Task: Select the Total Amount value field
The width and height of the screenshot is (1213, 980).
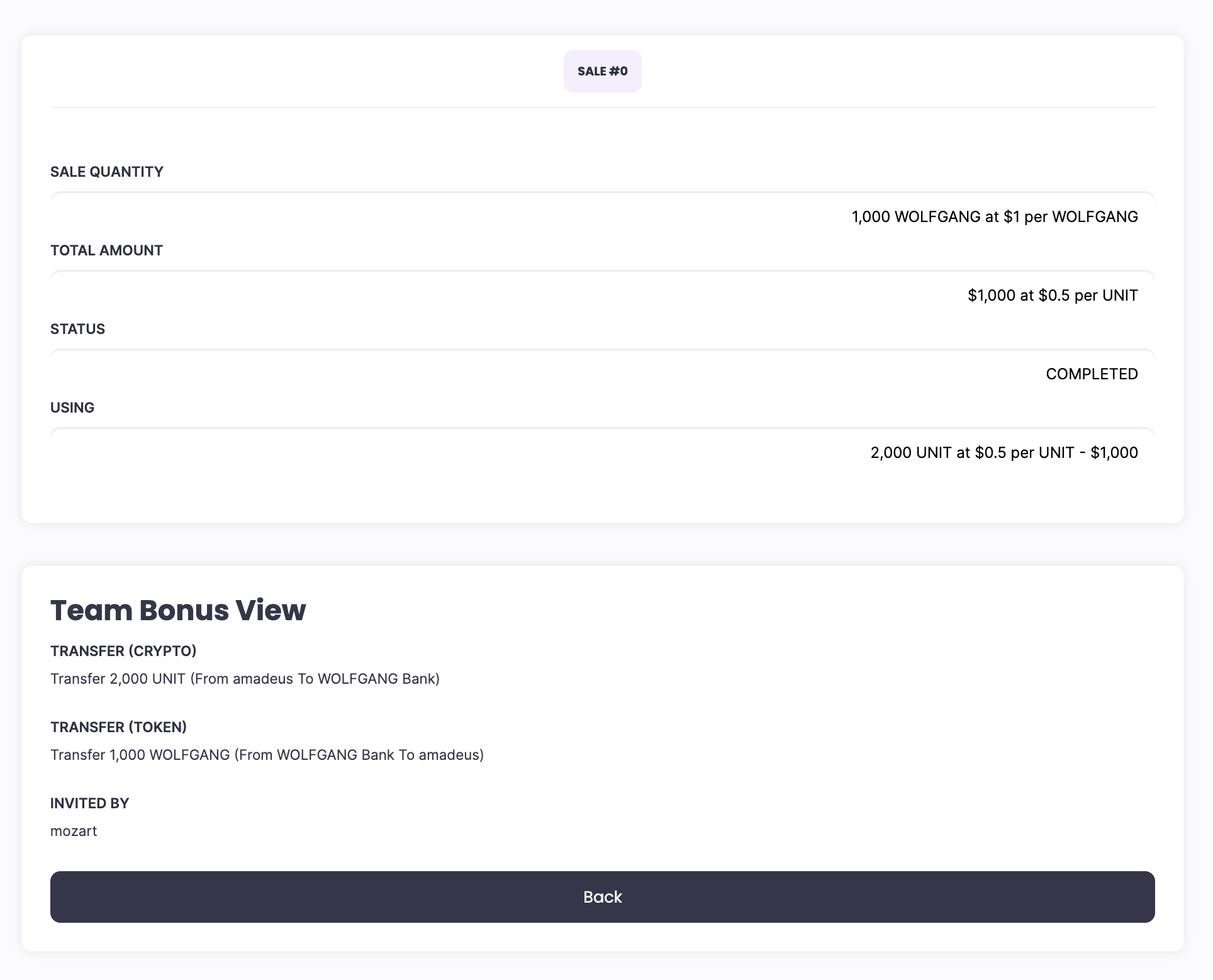Action: coord(602,295)
